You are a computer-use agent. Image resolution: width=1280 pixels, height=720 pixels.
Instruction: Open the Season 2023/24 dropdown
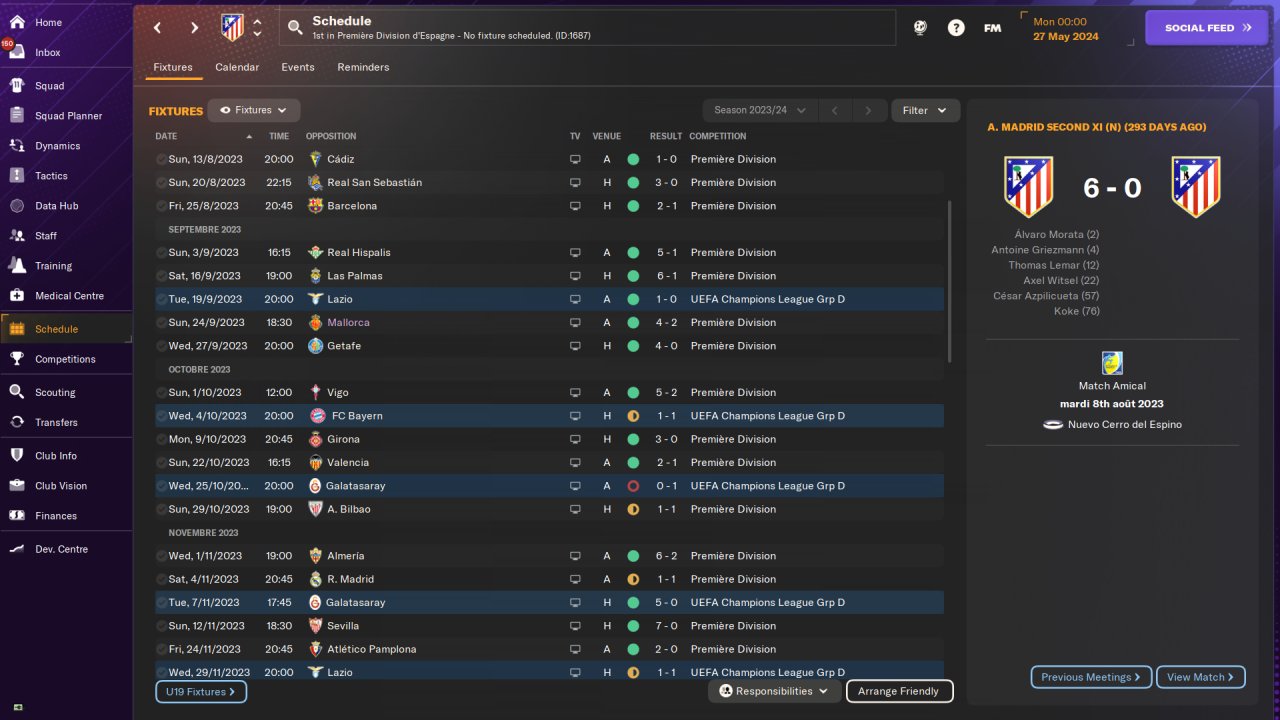760,111
